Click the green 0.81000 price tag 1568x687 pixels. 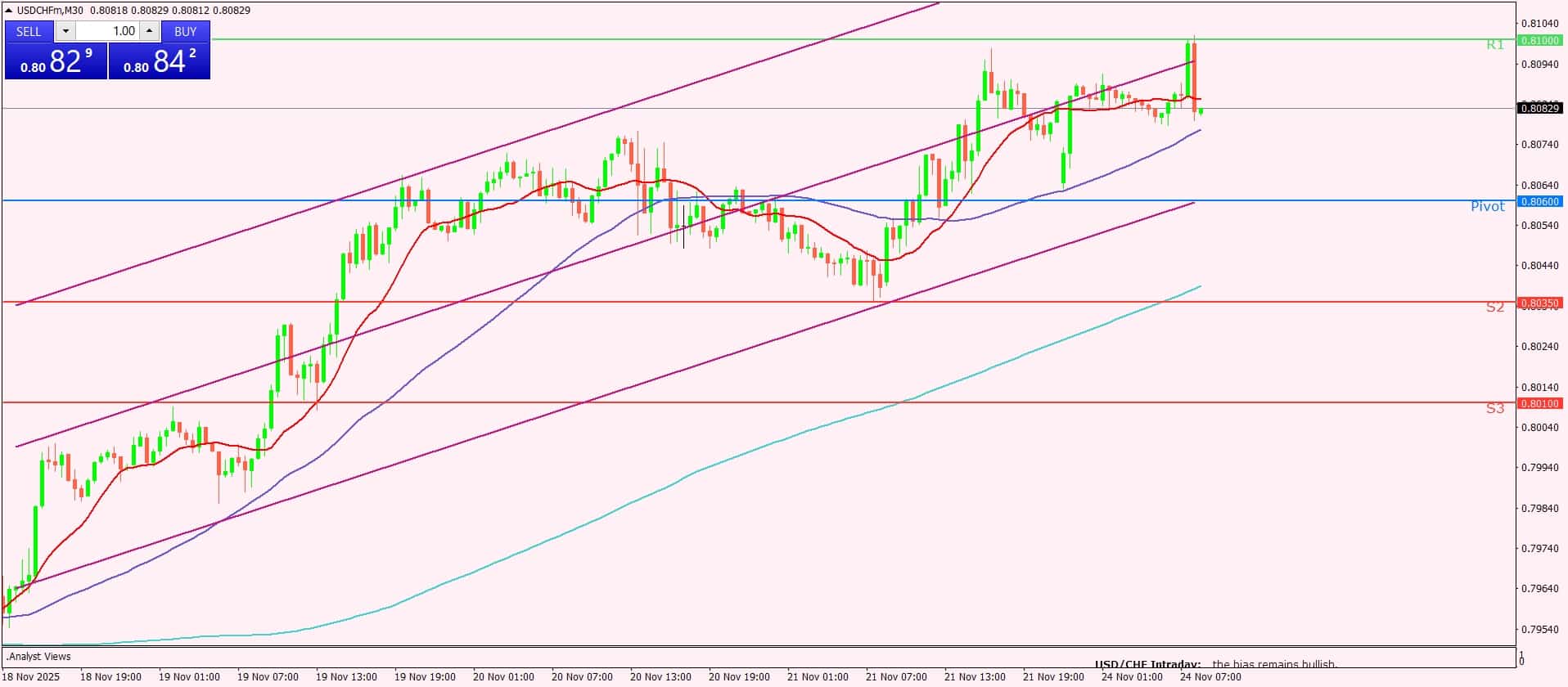(1539, 40)
